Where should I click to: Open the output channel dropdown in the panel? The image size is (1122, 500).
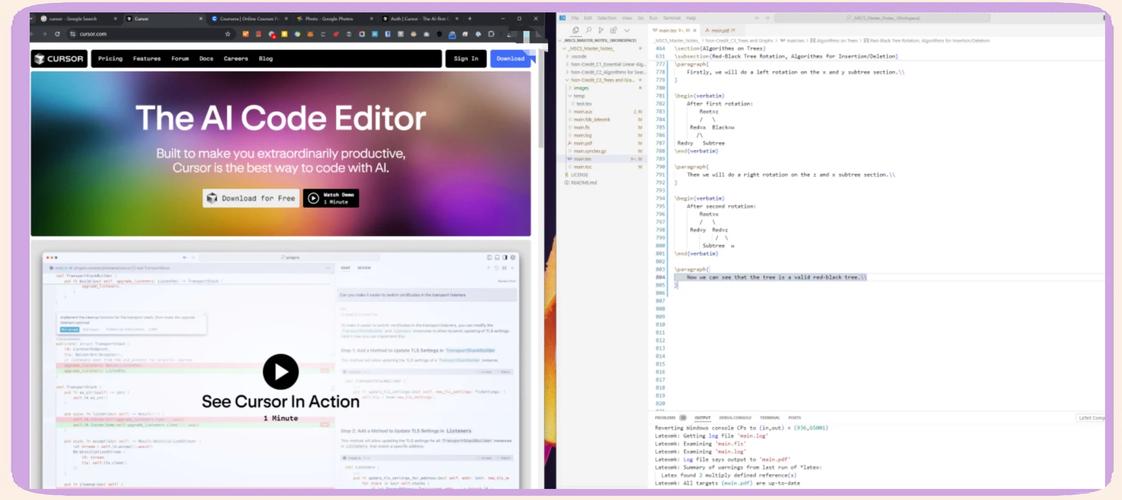coord(1090,418)
